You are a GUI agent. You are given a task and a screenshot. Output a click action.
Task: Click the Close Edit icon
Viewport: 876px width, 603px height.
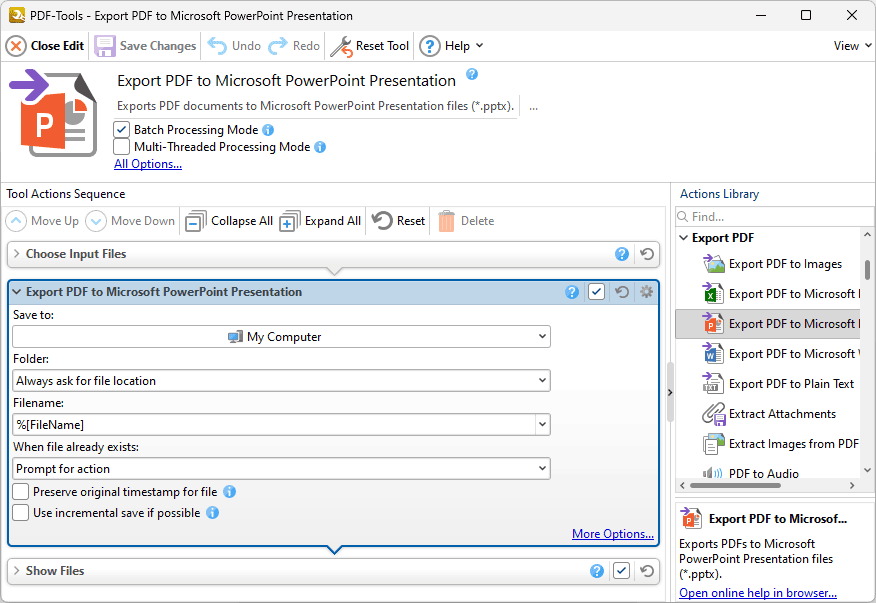[16, 46]
